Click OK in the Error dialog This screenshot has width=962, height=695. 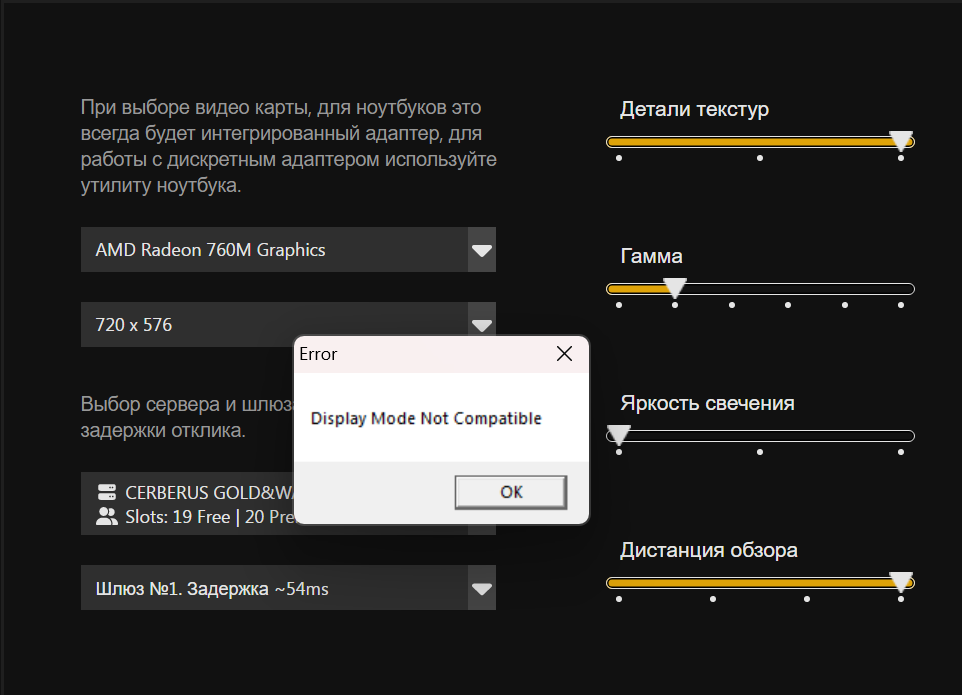coord(510,492)
